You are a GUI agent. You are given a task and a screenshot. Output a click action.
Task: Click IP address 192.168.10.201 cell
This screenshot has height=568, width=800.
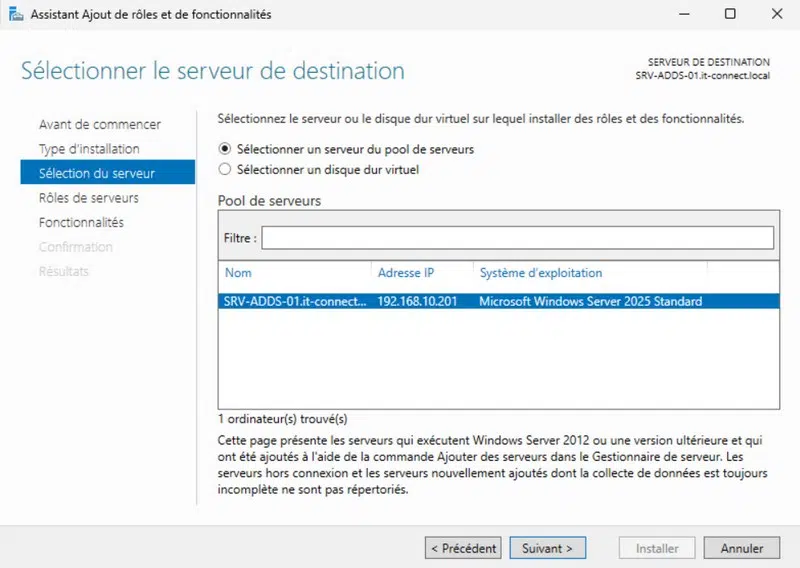[x=417, y=302]
